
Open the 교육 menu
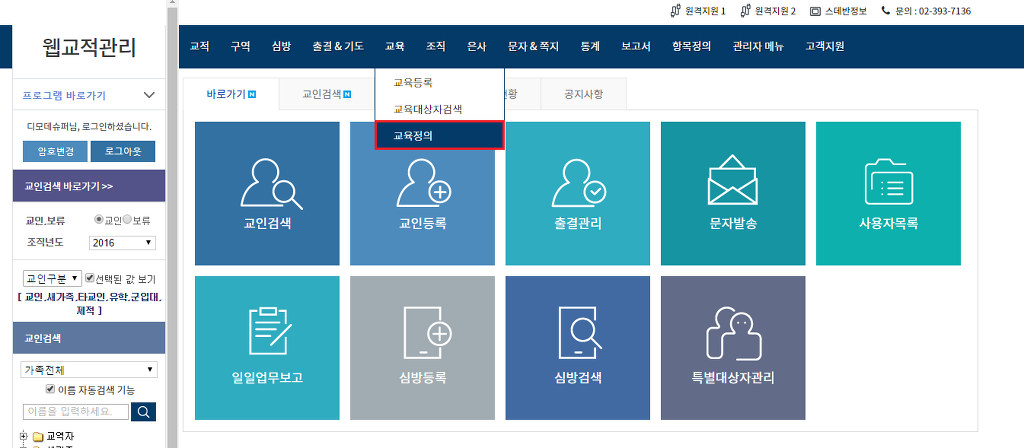tap(394, 46)
